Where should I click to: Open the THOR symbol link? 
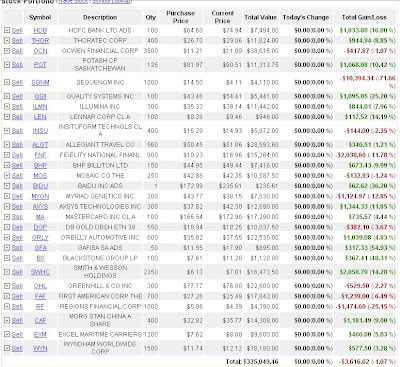tap(40, 41)
